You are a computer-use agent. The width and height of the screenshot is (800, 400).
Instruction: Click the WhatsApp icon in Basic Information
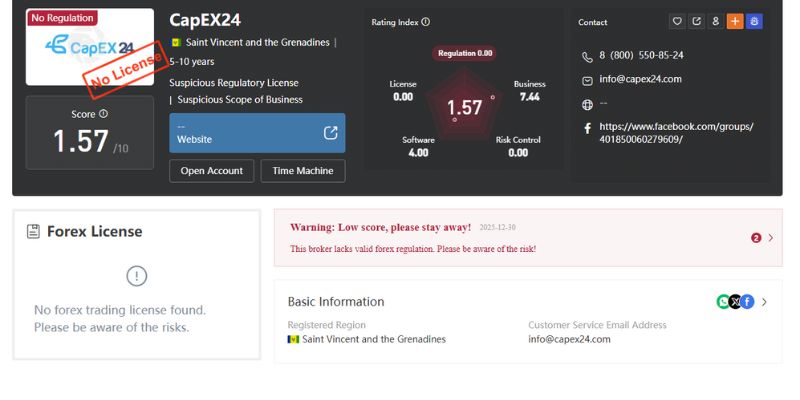pyautogui.click(x=723, y=302)
